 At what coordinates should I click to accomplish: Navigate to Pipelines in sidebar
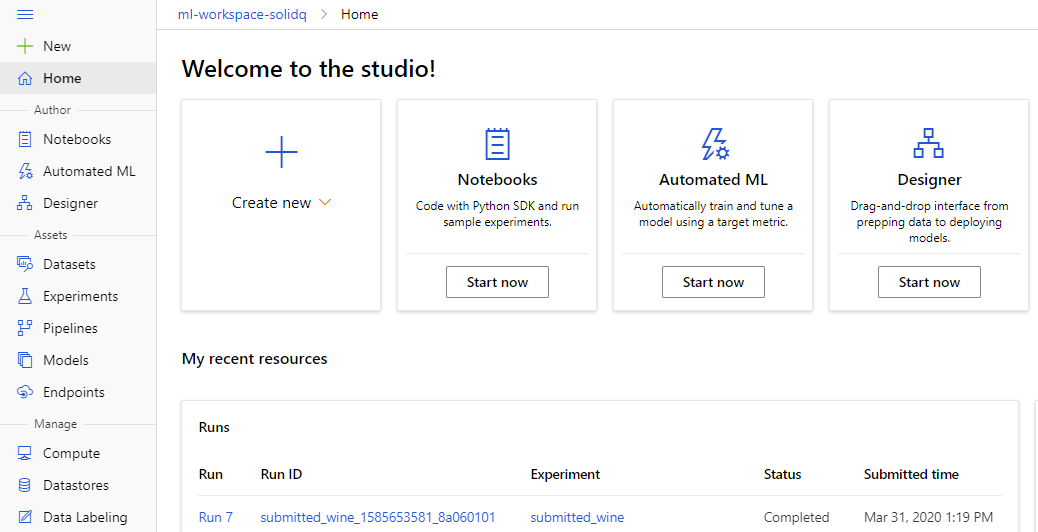click(70, 328)
